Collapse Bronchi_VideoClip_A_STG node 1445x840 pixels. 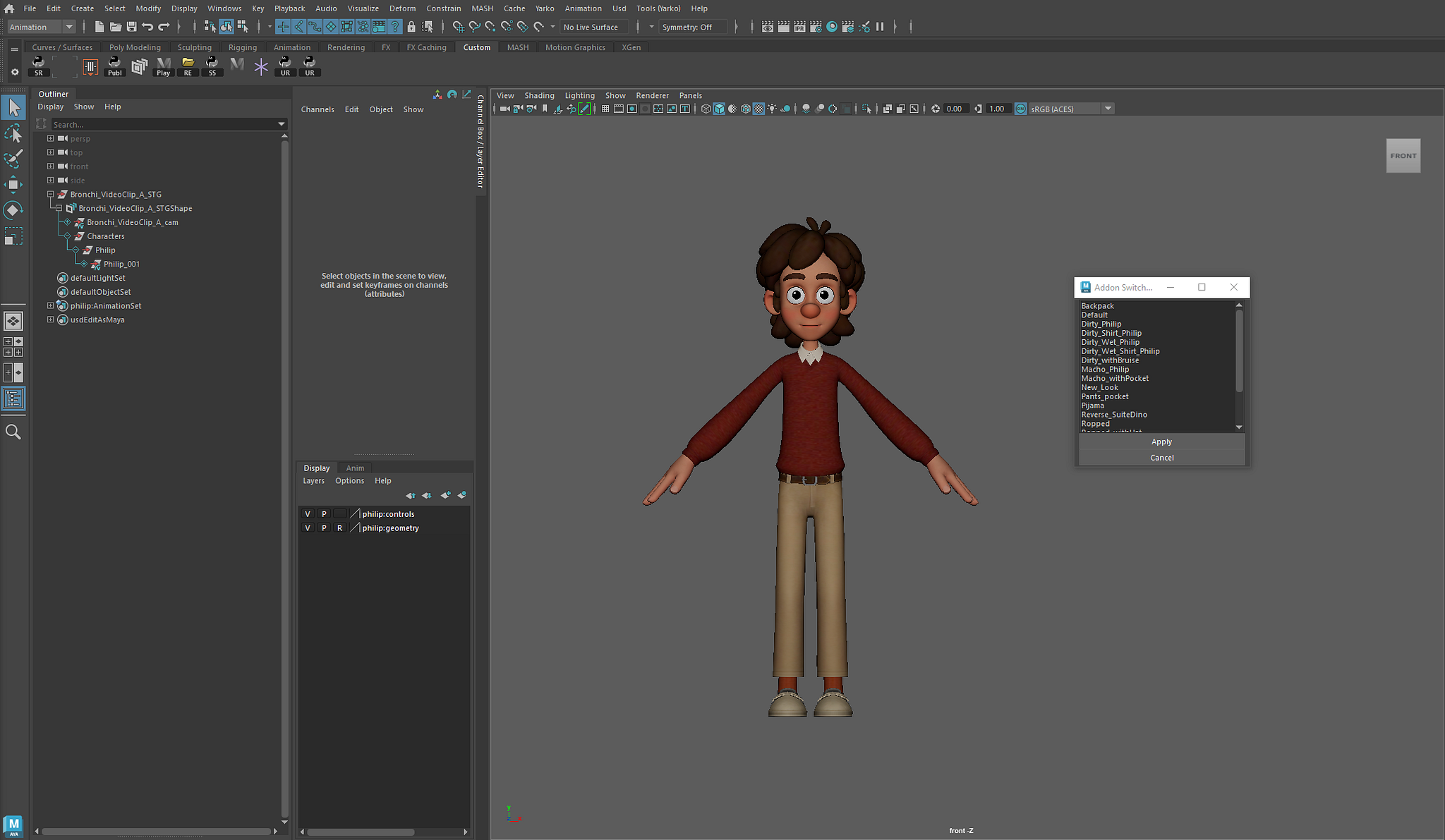(x=50, y=194)
